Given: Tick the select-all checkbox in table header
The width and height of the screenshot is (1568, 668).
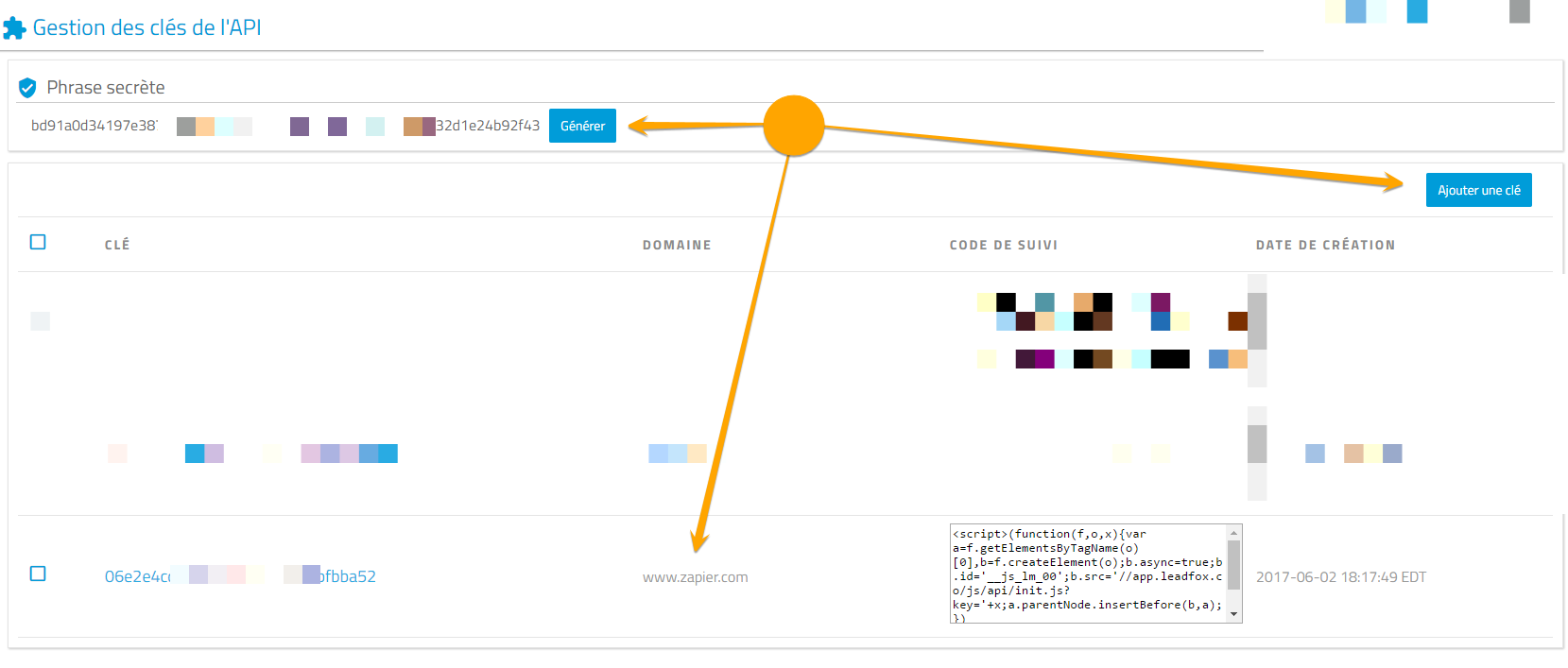Looking at the screenshot, I should point(38,242).
